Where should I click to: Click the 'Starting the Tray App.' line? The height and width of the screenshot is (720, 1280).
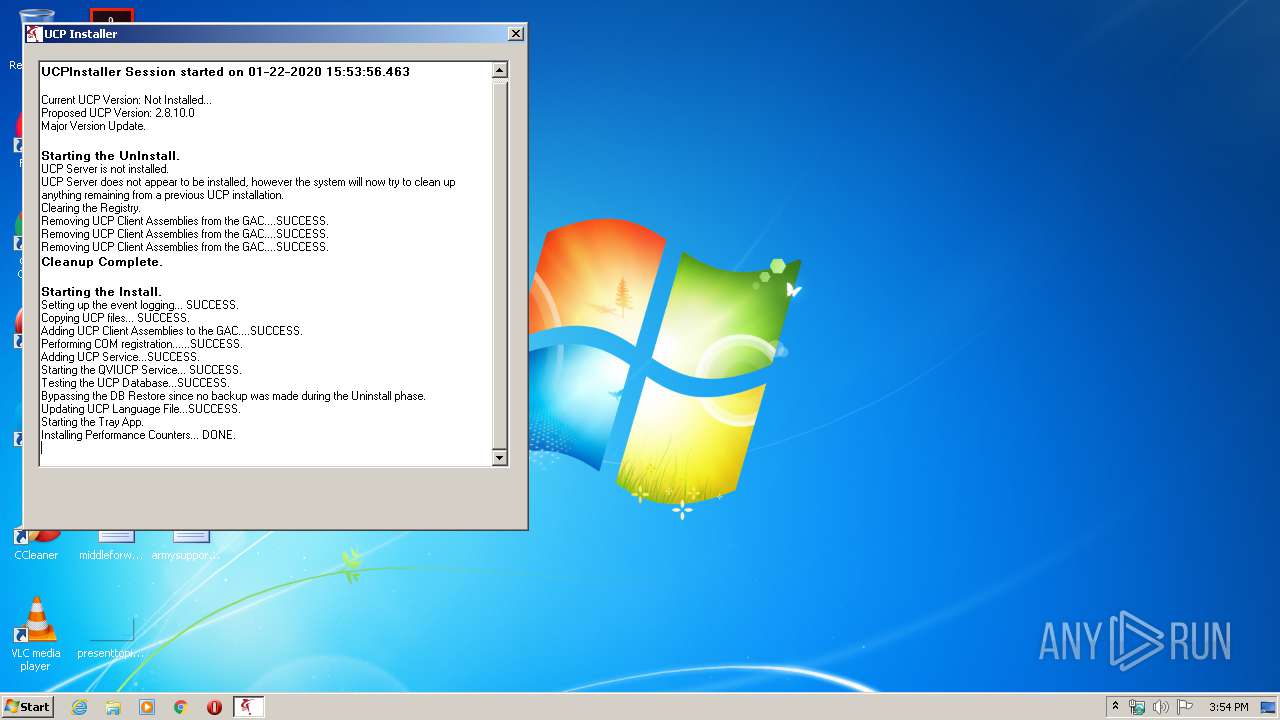coord(92,422)
